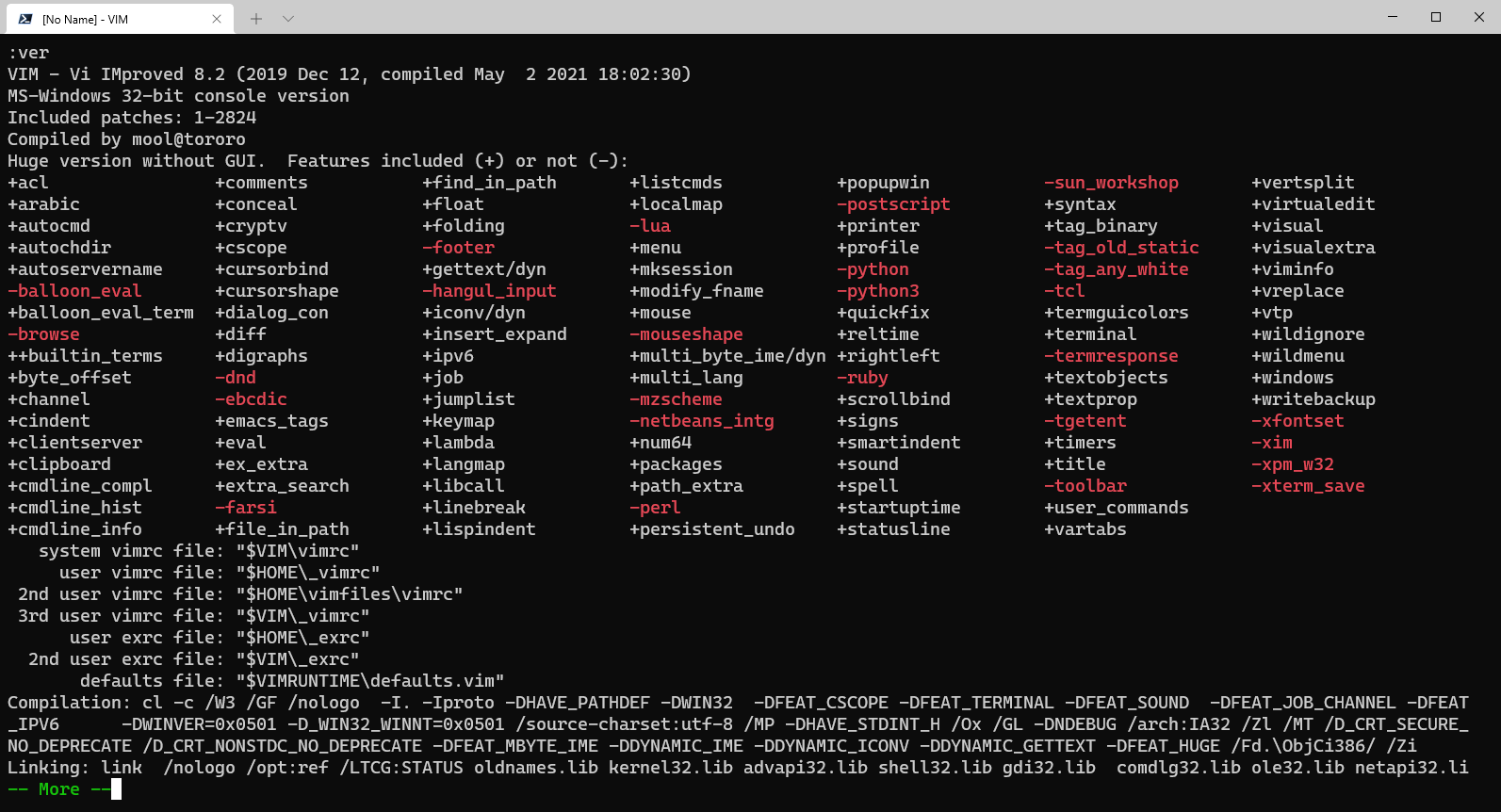Minimize the terminal window
Image resolution: width=1501 pixels, height=812 pixels.
click(1393, 17)
